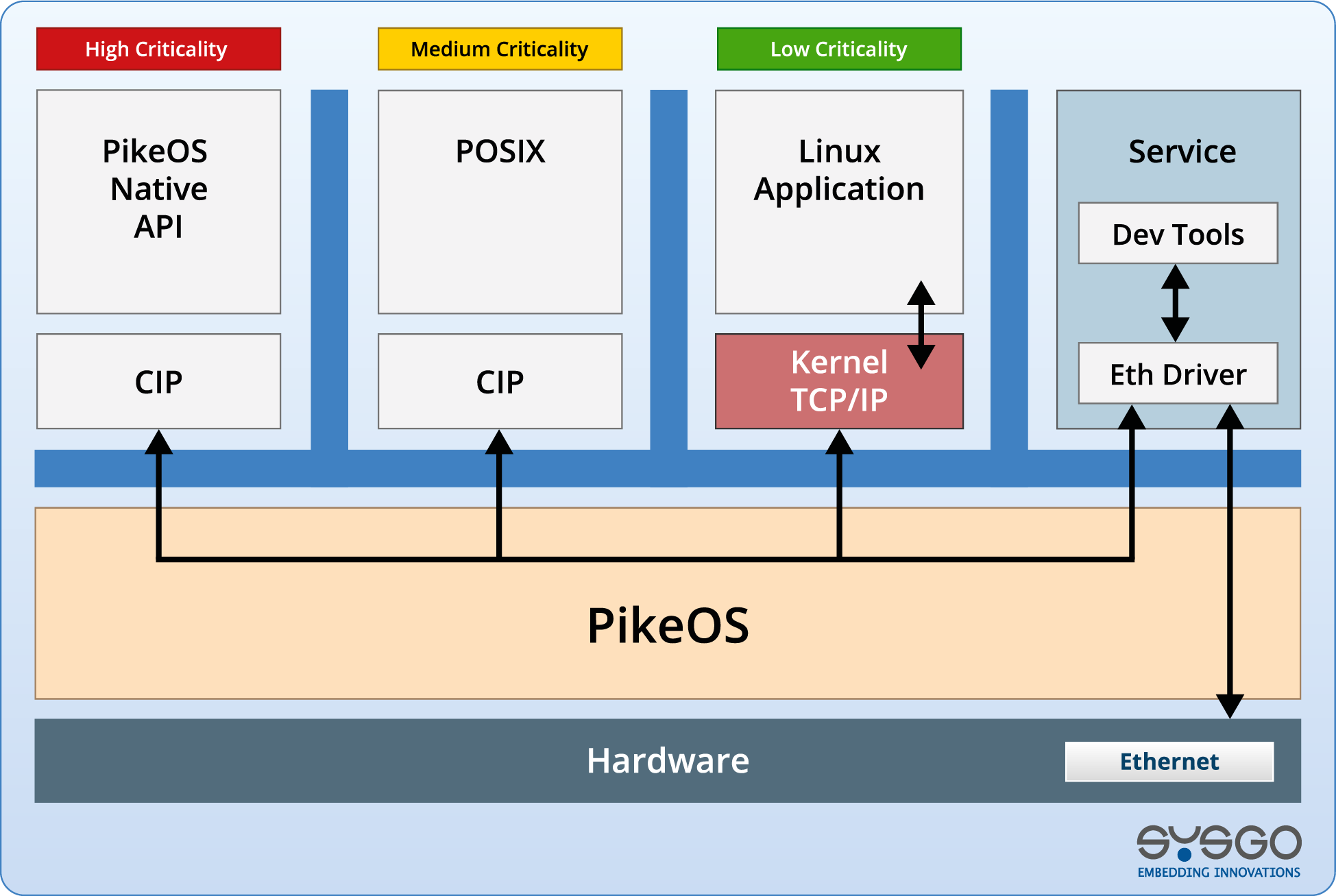Click the Hardware layer label

pyautogui.click(x=668, y=760)
